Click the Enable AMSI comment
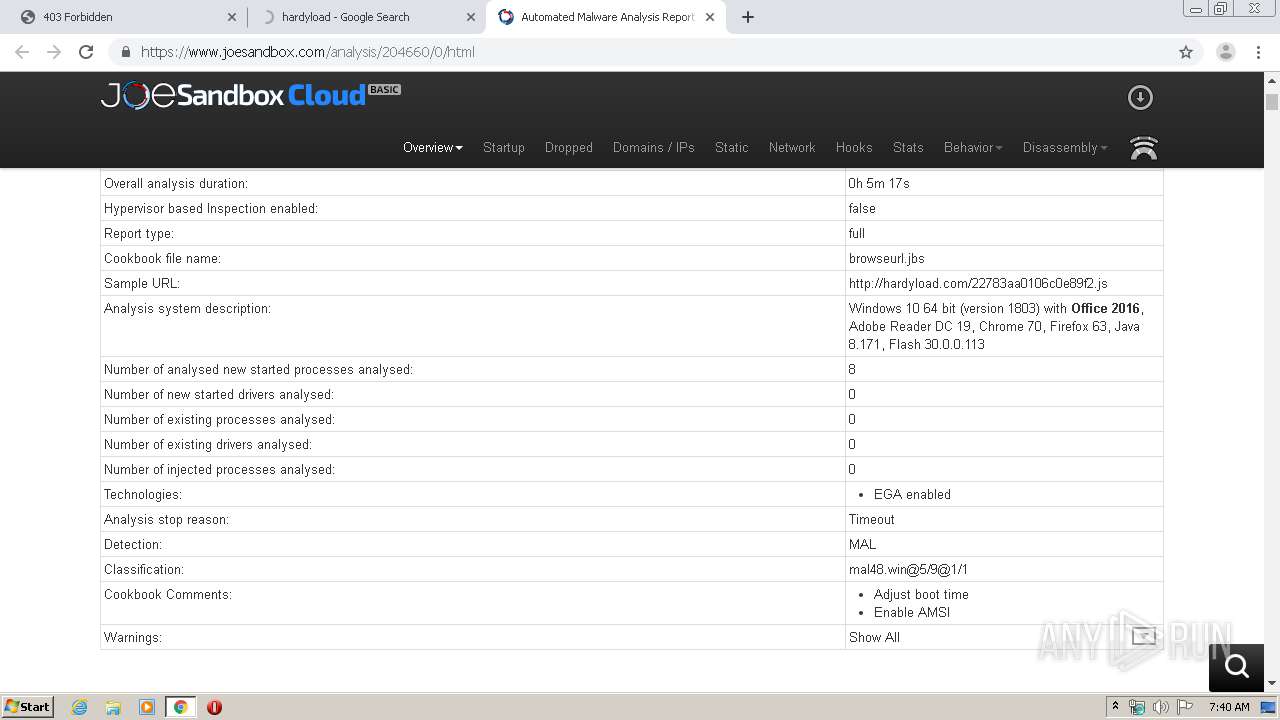 [912, 612]
